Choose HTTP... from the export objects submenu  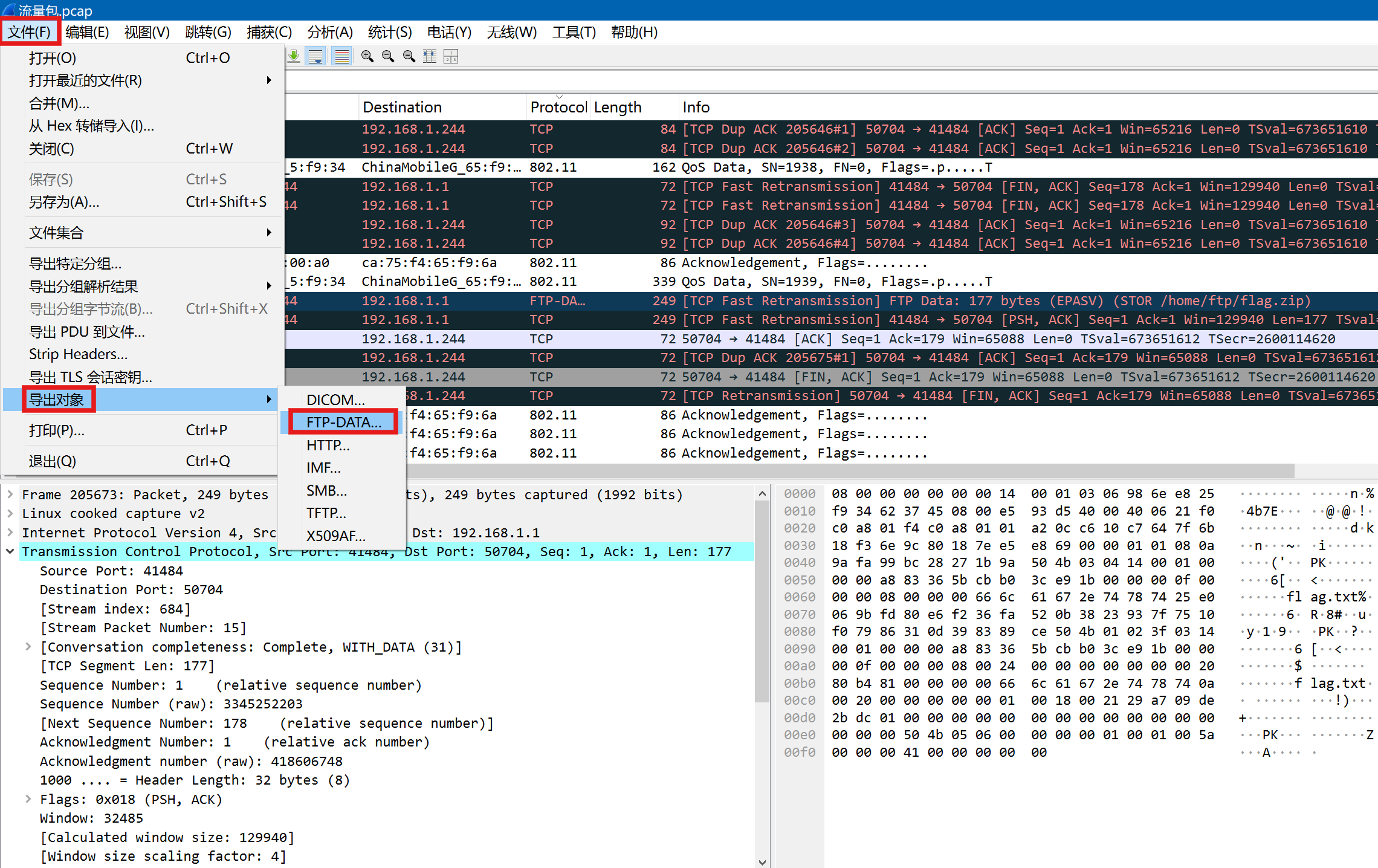(x=328, y=445)
